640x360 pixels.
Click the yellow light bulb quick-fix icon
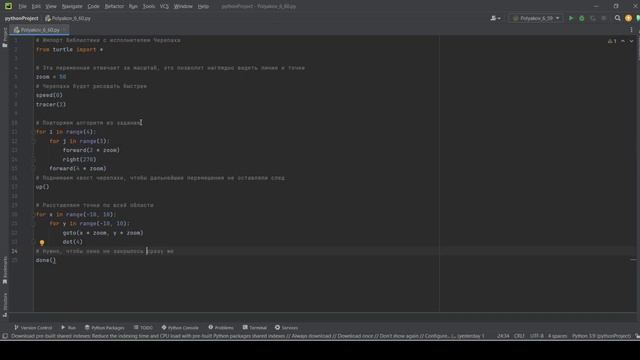[42, 243]
